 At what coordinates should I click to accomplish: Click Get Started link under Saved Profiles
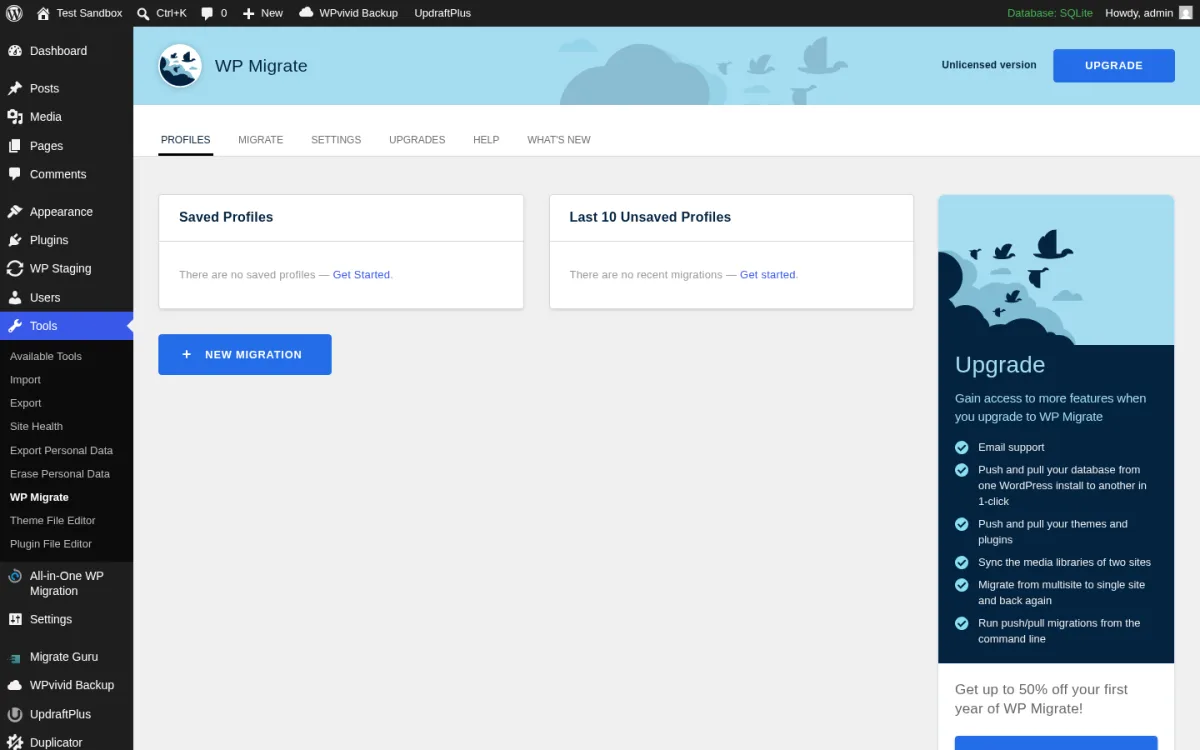pos(361,275)
